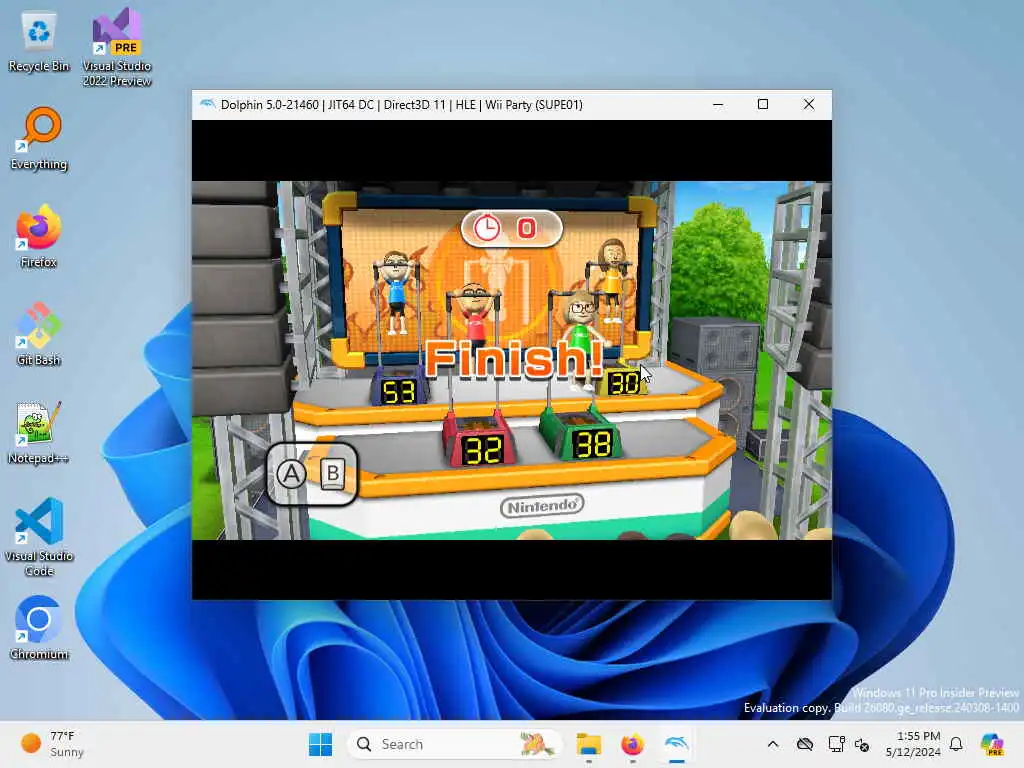Click the green scoreboard showing 38
The image size is (1024, 768).
(592, 444)
